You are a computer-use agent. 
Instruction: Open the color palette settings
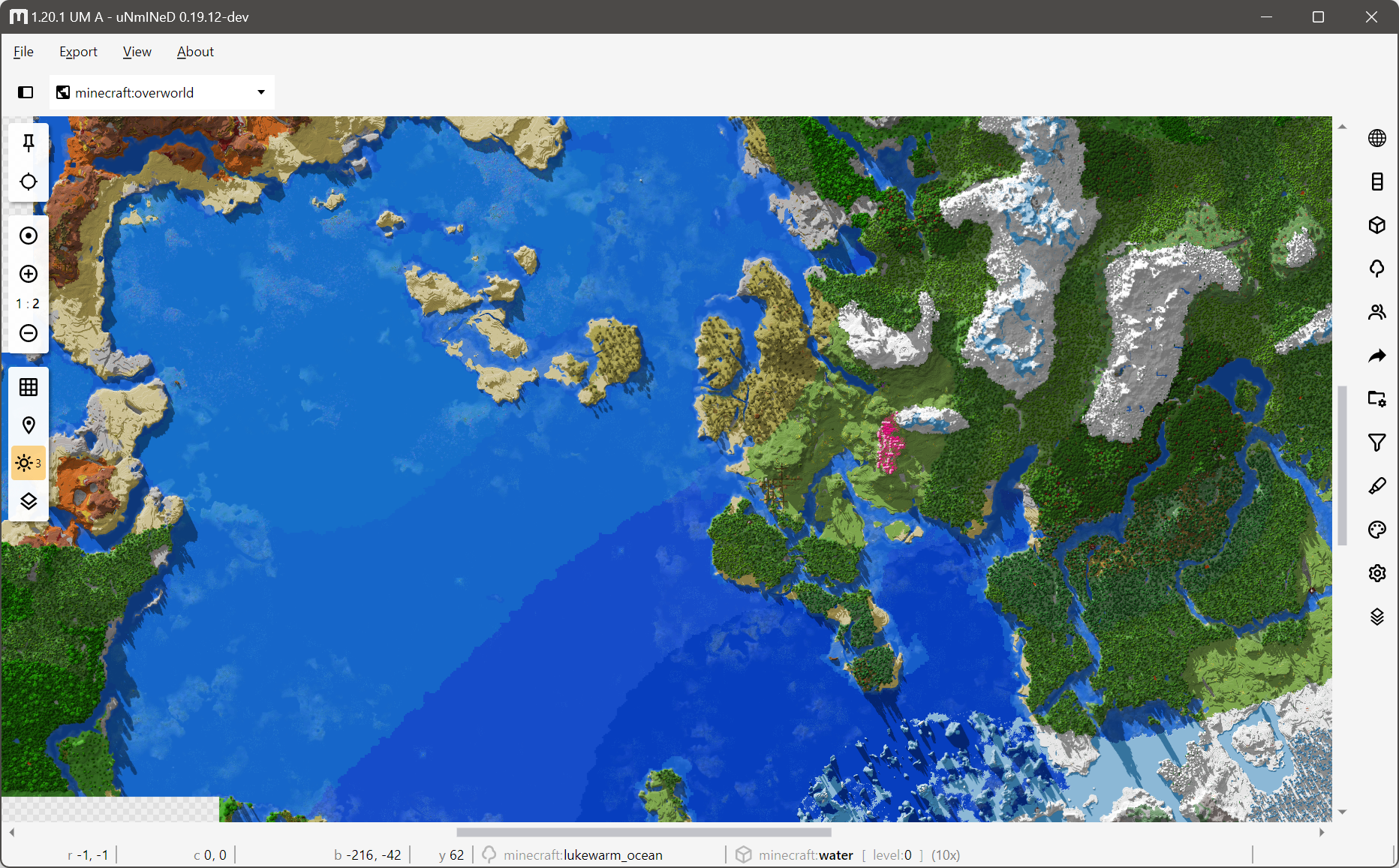pyautogui.click(x=1378, y=530)
